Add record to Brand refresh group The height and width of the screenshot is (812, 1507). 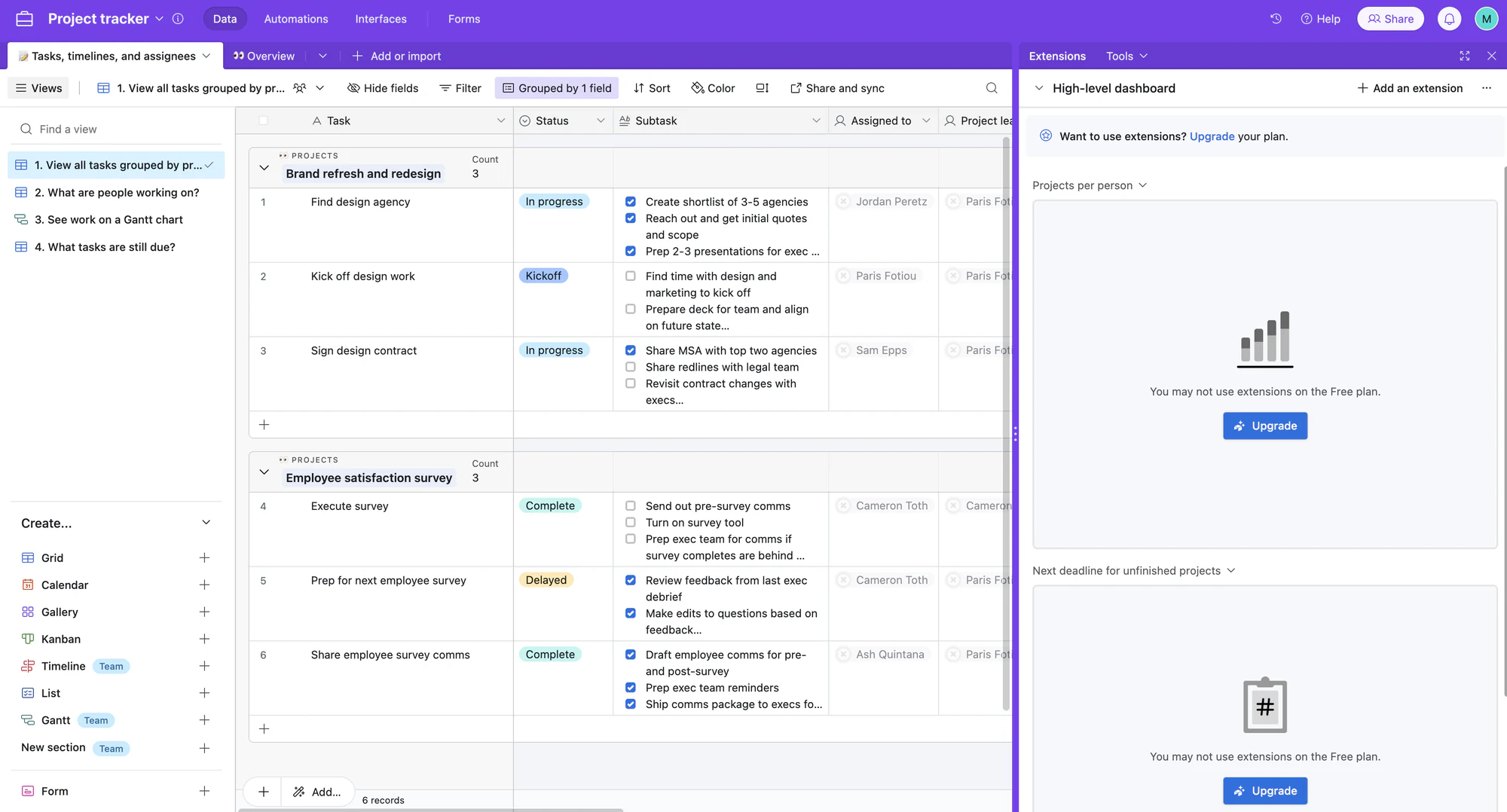click(x=264, y=425)
